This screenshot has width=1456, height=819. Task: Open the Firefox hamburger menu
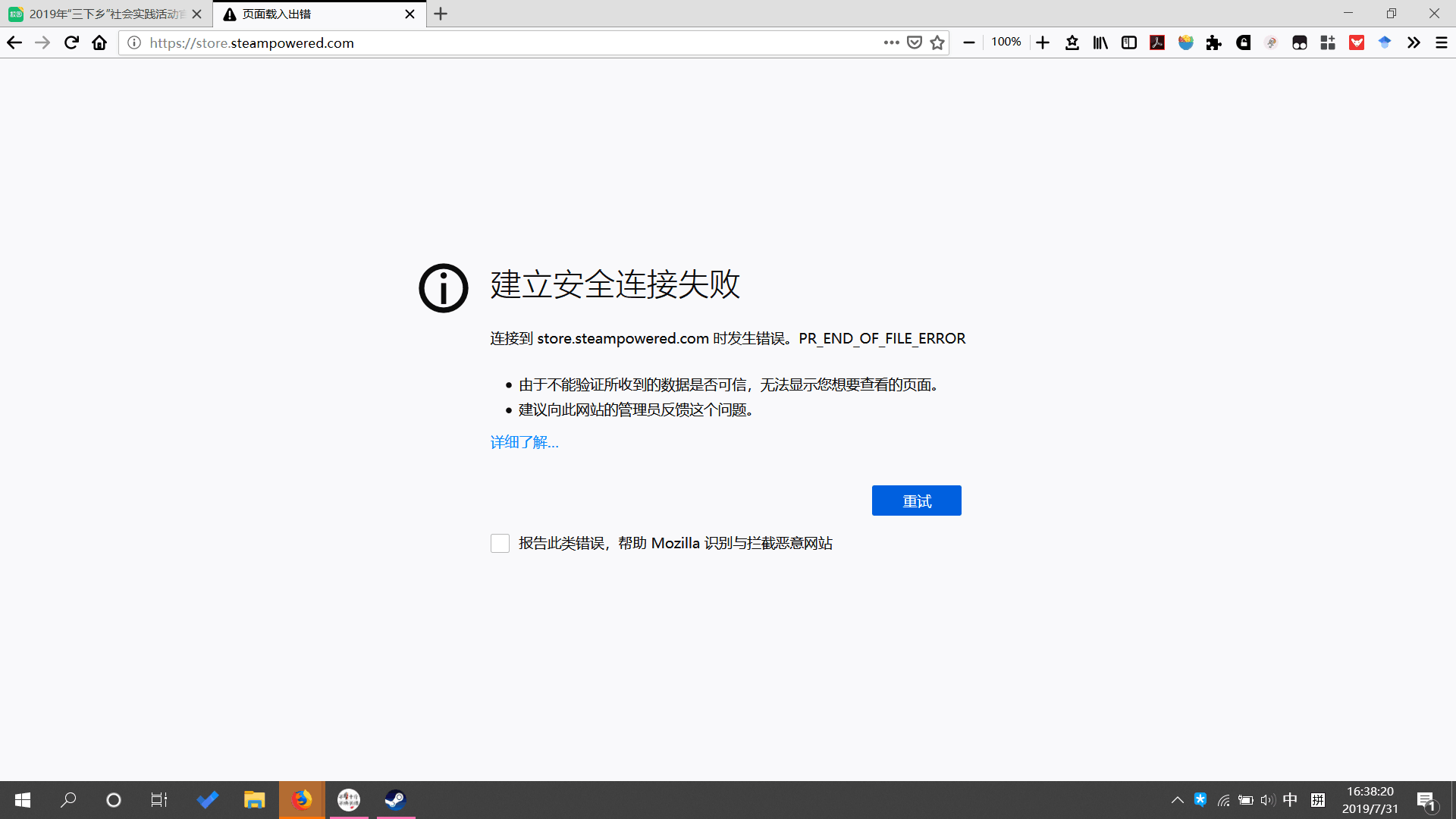(x=1442, y=42)
